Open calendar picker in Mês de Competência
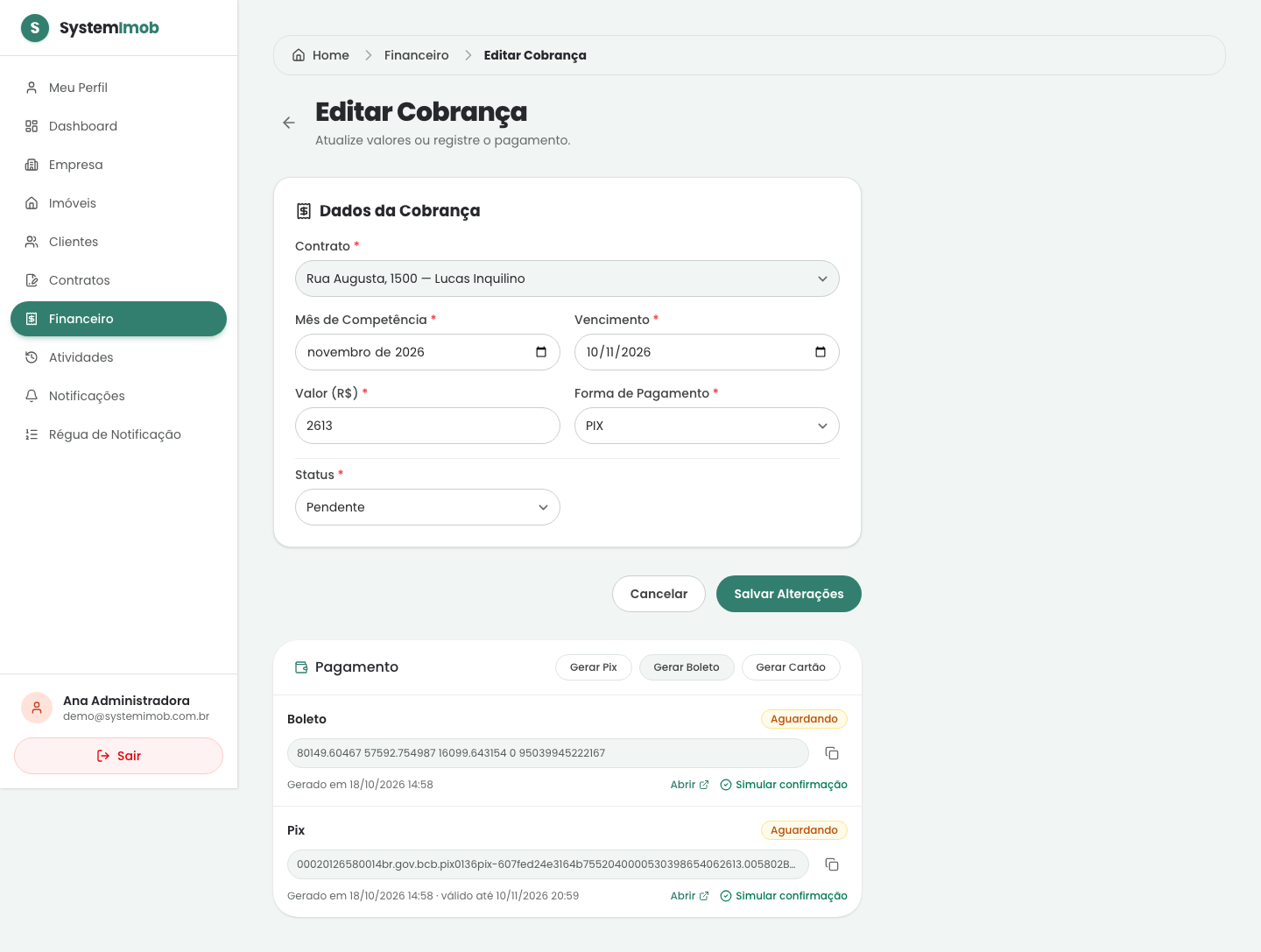 [541, 352]
